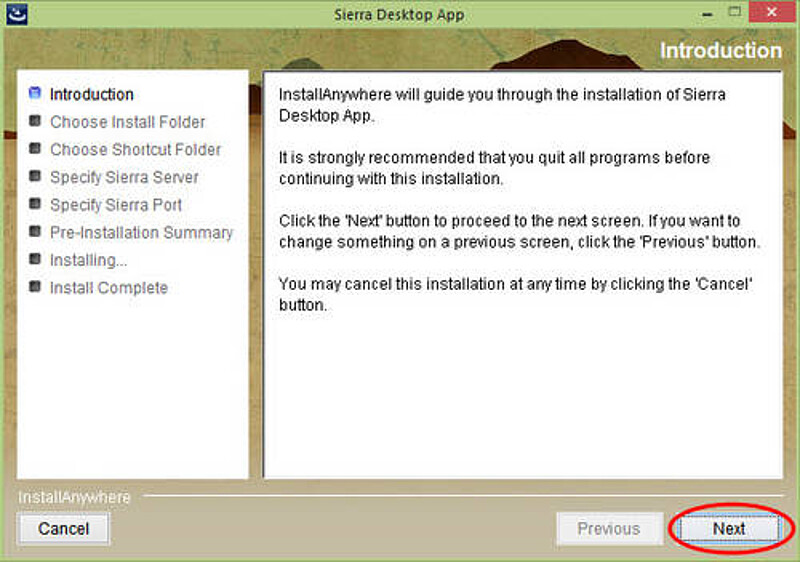800x562 pixels.
Task: Click the Choose Shortcut Folder bullet icon
Action: (35, 148)
